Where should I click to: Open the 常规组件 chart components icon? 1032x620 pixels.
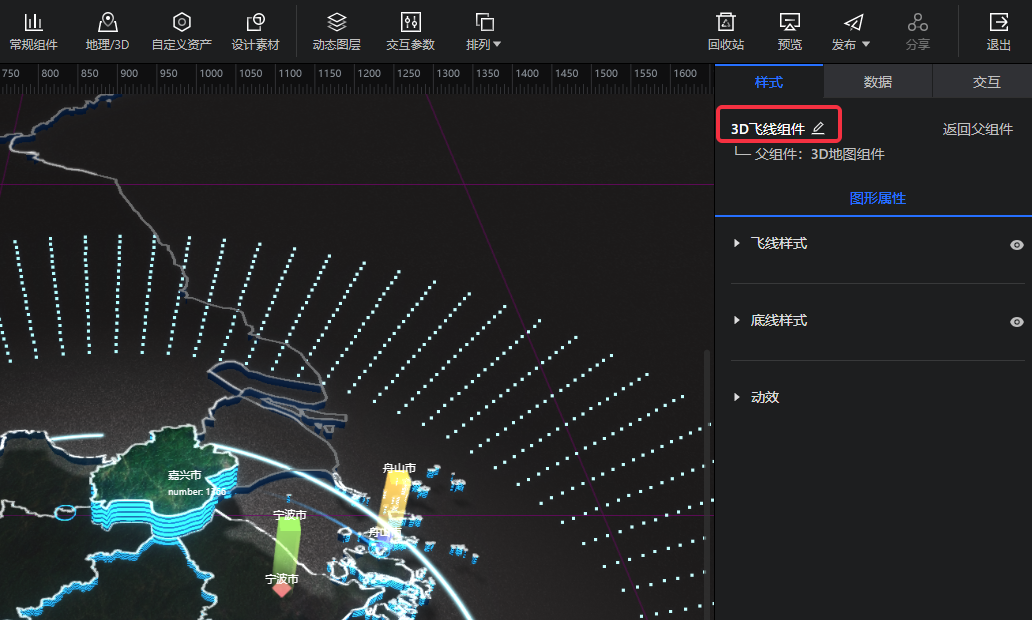(x=33, y=22)
